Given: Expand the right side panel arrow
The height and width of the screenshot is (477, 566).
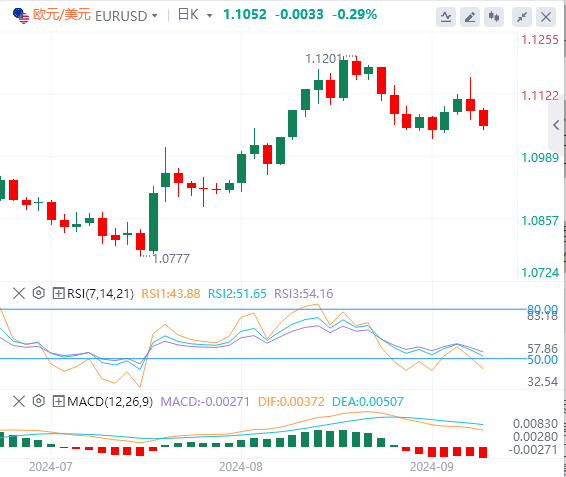Looking at the screenshot, I should 556,125.
